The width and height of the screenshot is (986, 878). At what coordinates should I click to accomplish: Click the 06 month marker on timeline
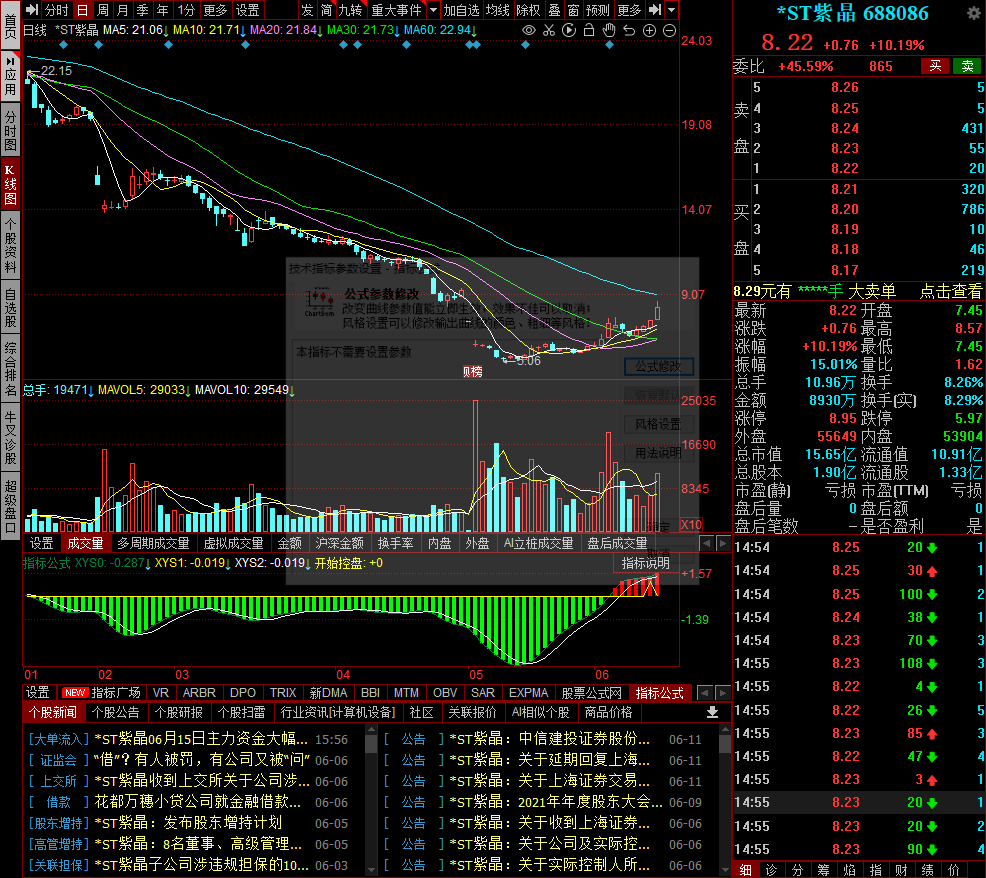(x=602, y=674)
